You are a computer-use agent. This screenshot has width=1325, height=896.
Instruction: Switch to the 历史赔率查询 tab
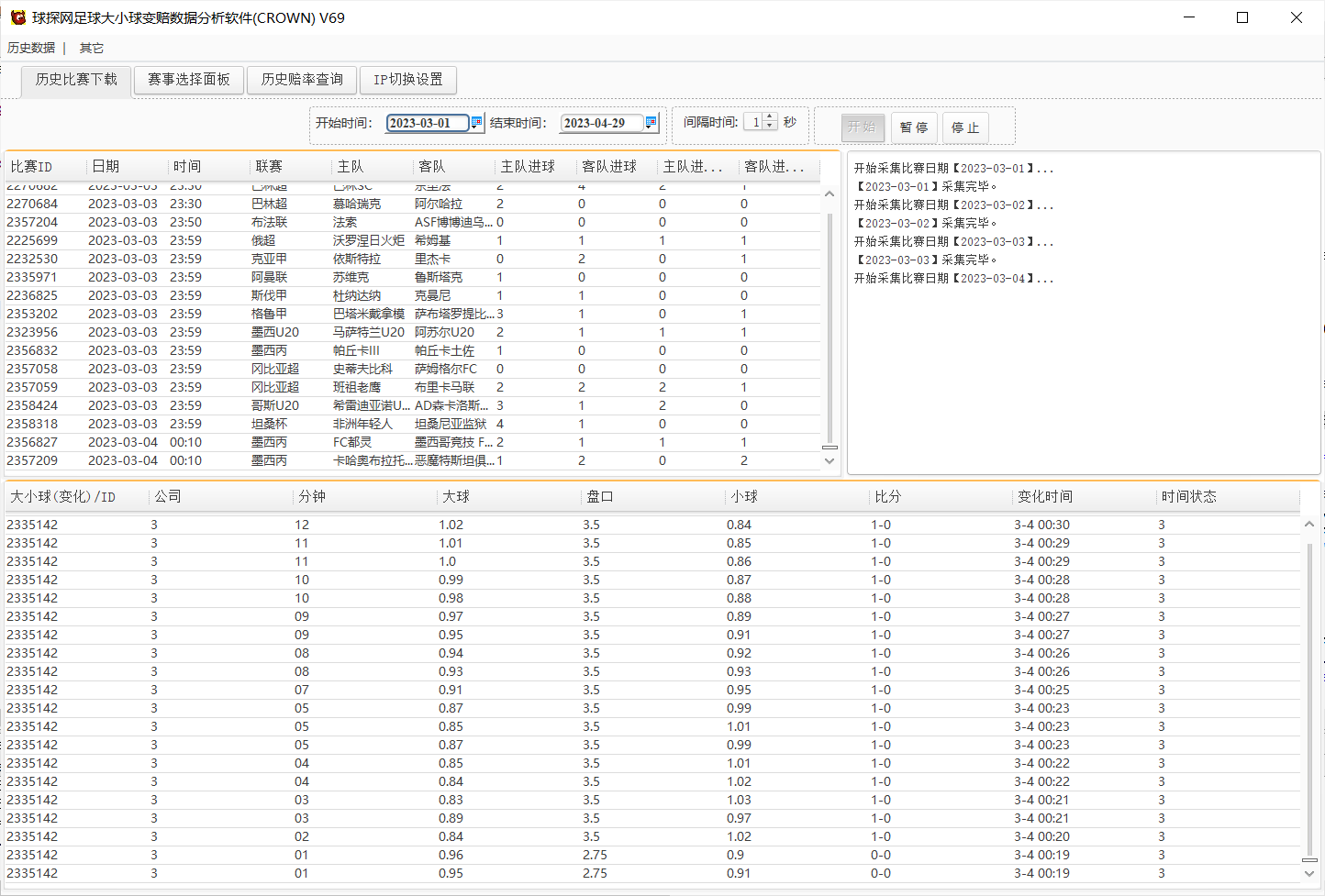click(x=302, y=80)
